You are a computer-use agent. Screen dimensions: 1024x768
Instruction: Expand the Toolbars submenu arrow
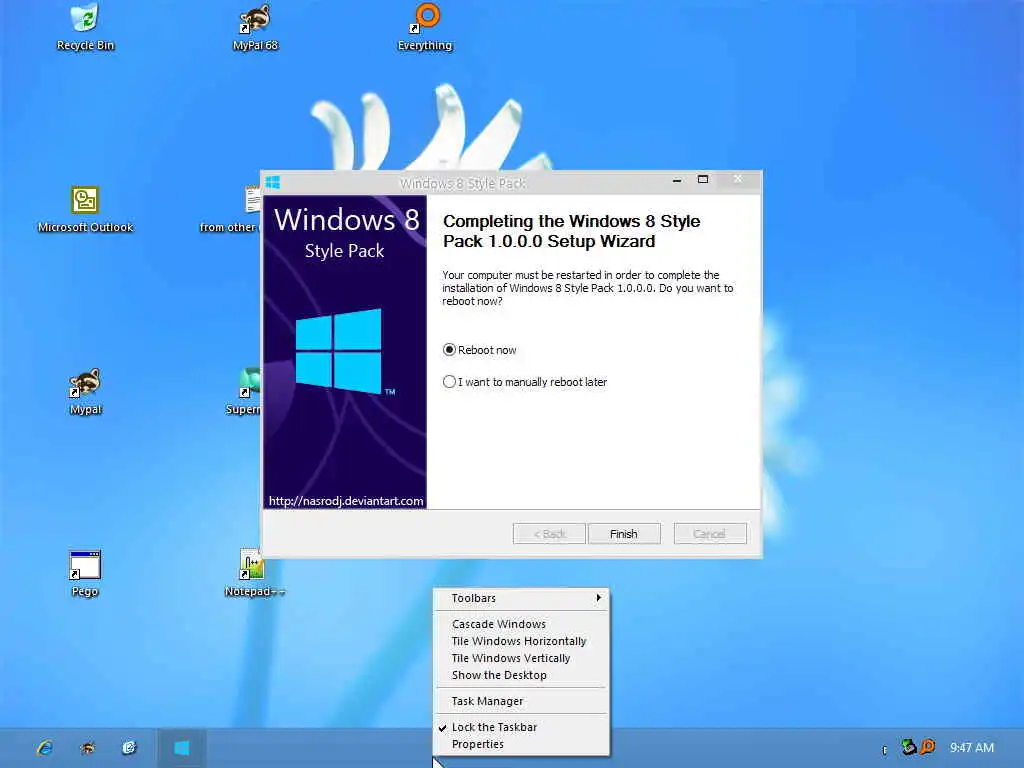[598, 598]
